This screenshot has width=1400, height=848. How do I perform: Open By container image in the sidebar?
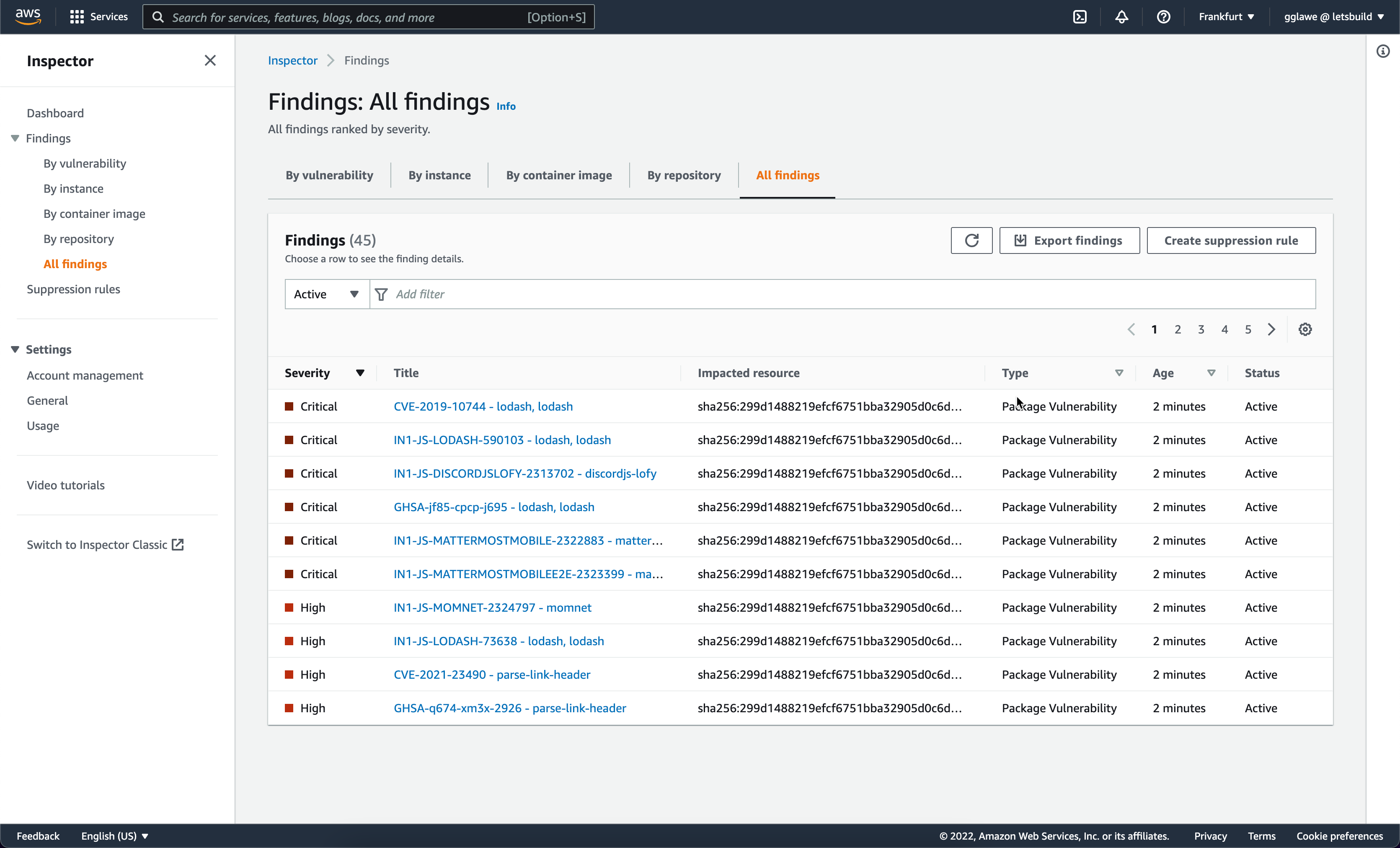point(94,214)
